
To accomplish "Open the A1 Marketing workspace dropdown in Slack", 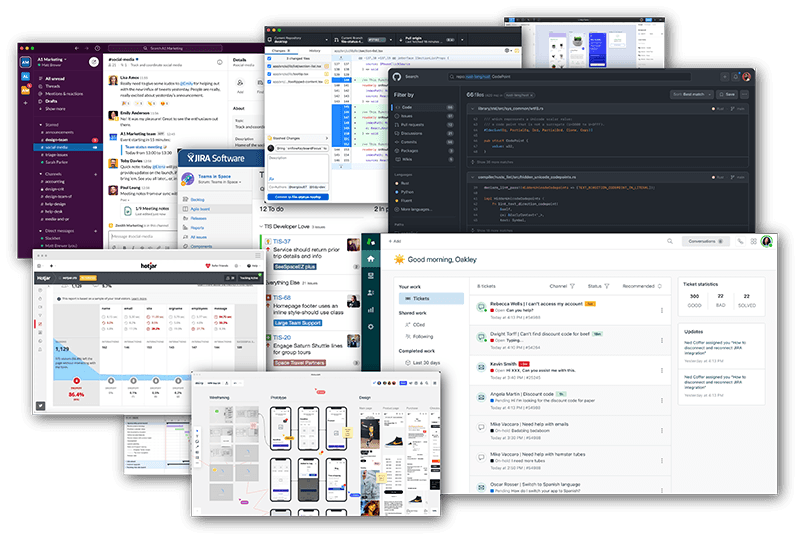I will coord(52,59).
